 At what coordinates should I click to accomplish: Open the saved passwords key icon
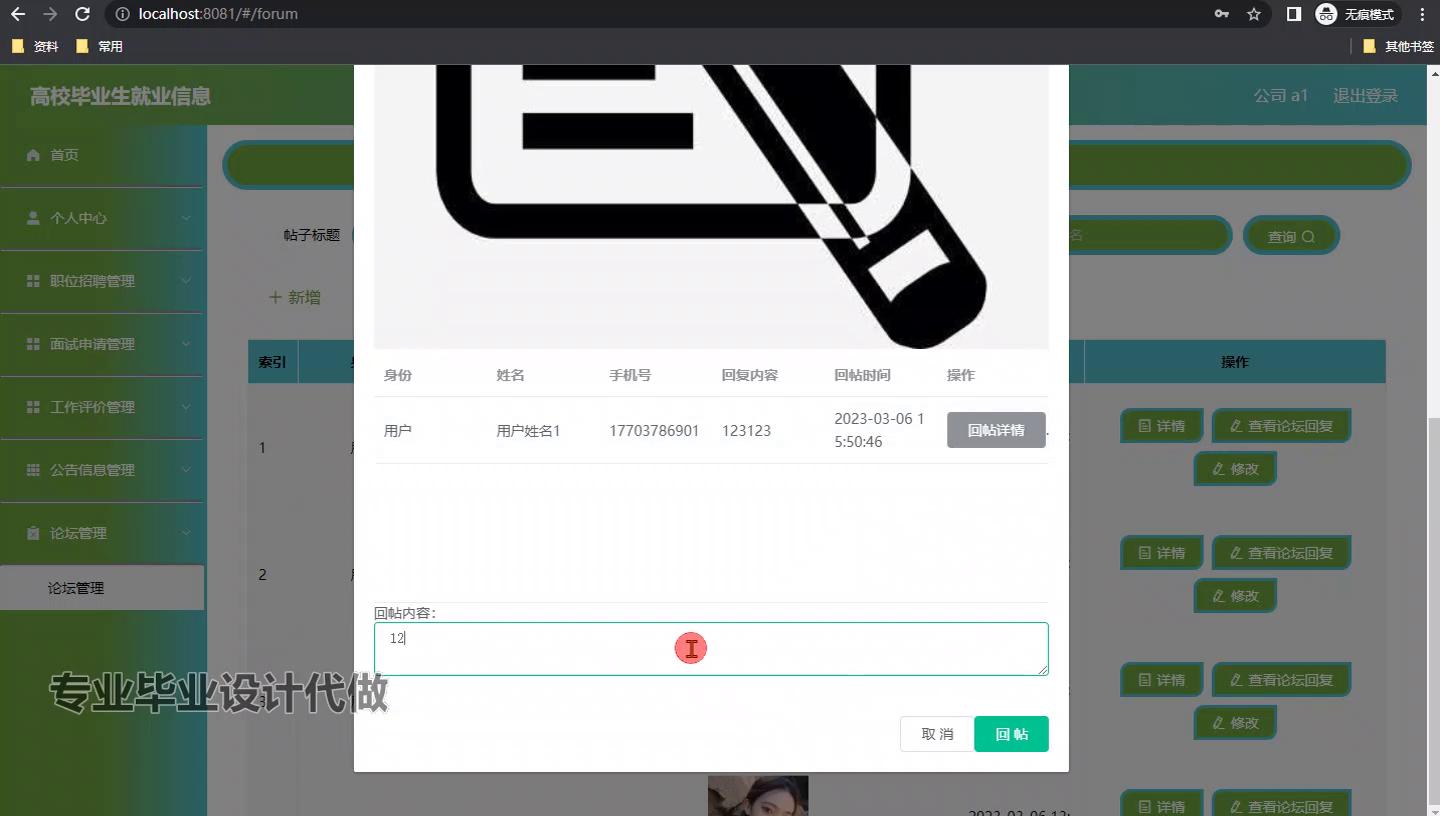tap(1221, 14)
